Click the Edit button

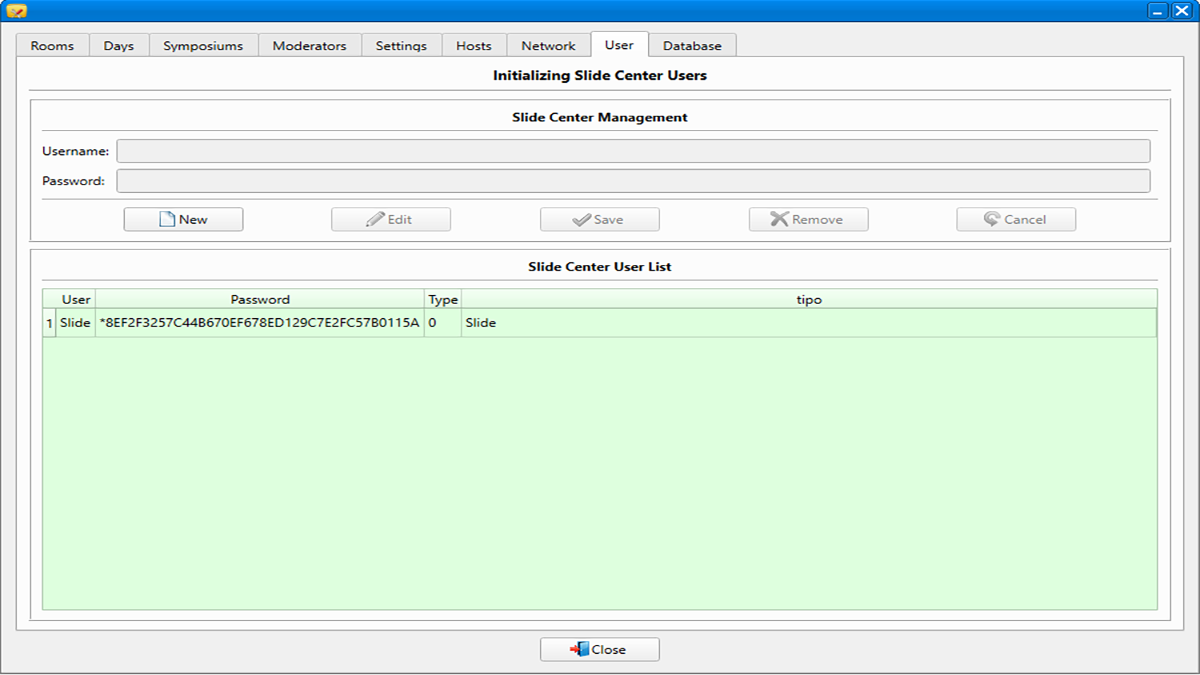[391, 219]
